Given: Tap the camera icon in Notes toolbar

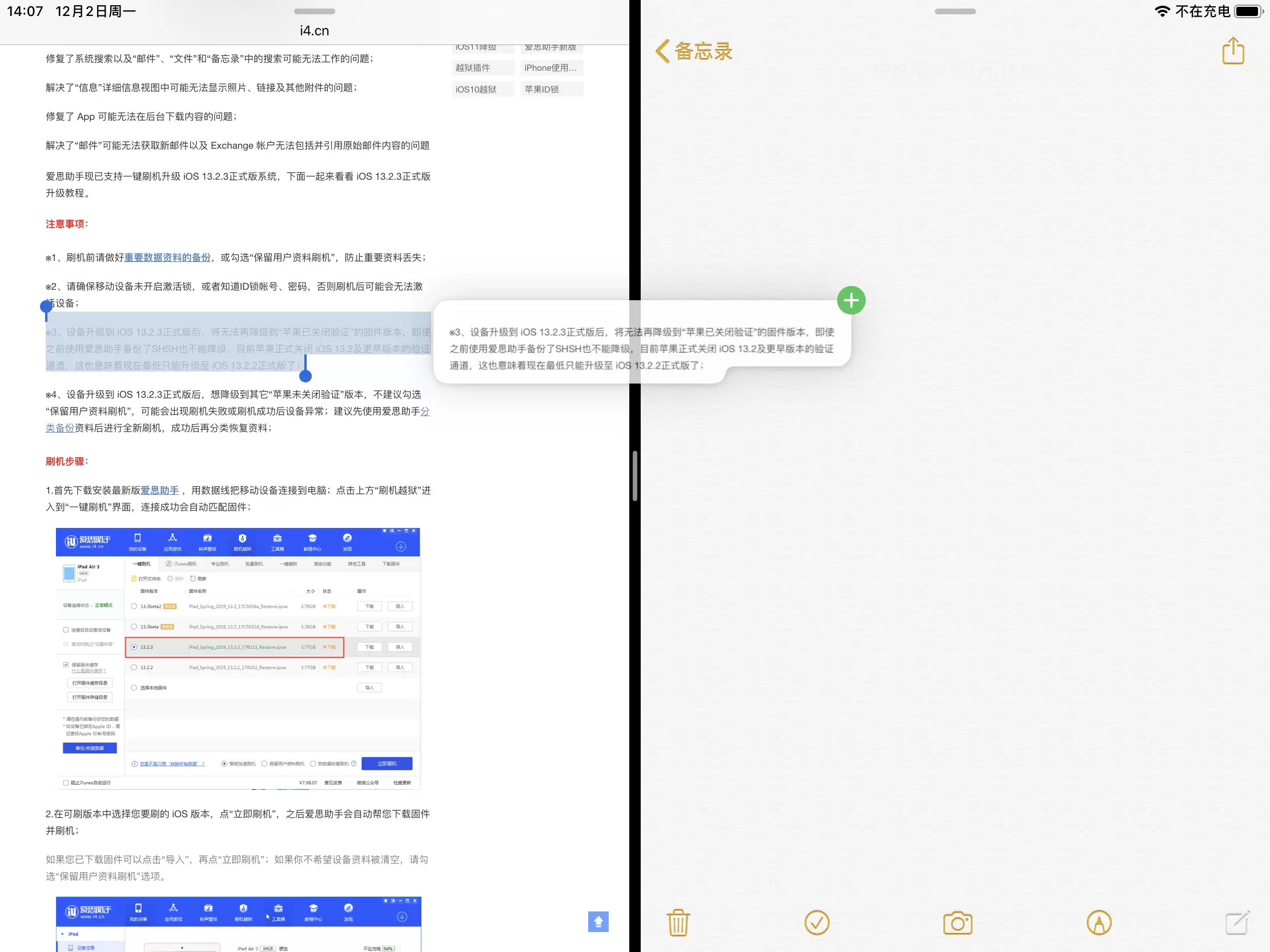Looking at the screenshot, I should (x=958, y=923).
